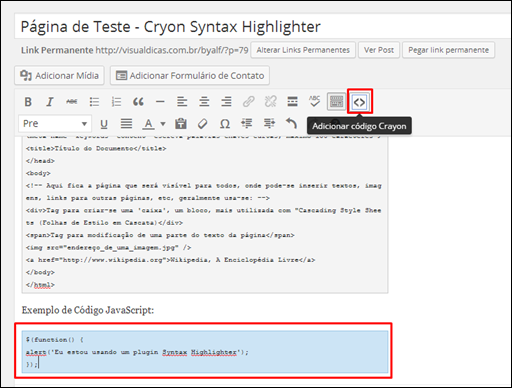Toggle bold formatting
512x388 pixels.
tap(28, 102)
